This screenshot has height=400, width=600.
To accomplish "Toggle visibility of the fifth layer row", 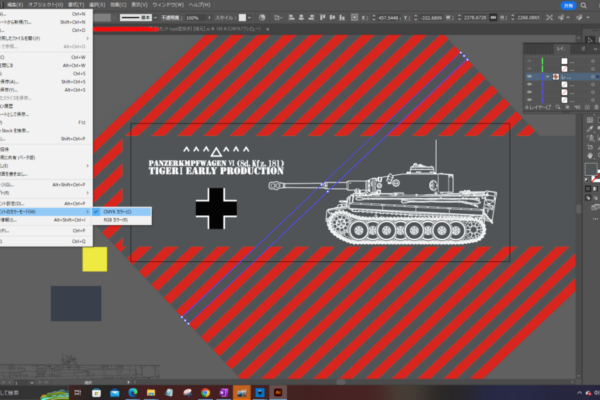I will (x=529, y=92).
